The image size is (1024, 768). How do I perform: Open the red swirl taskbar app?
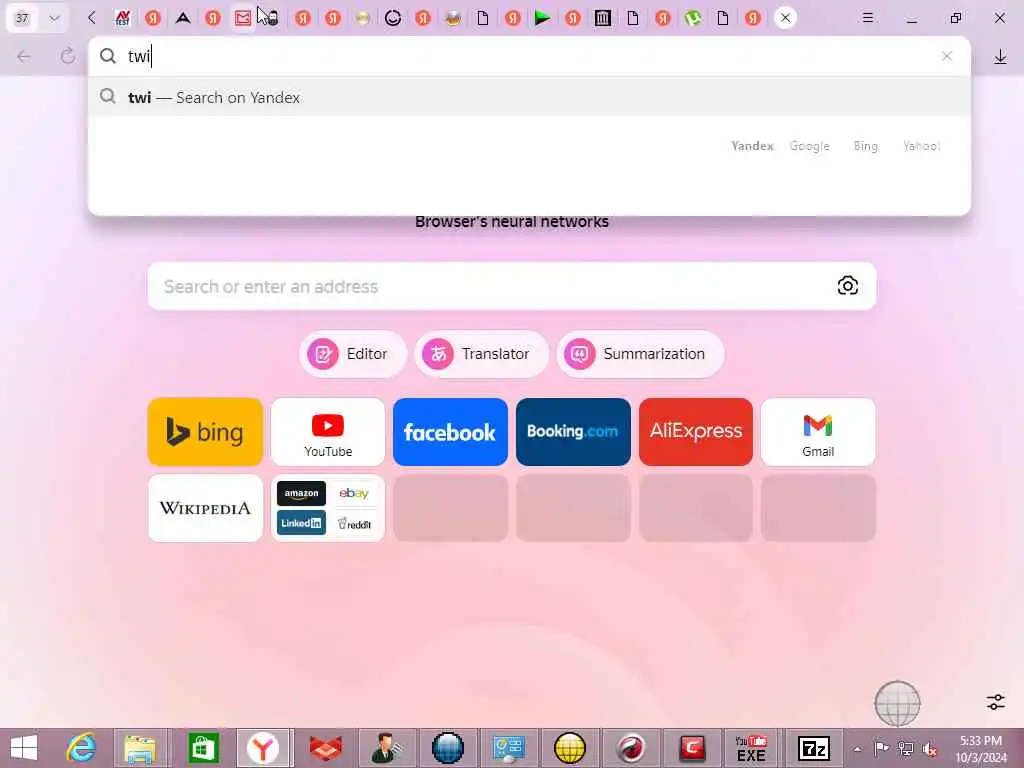631,748
